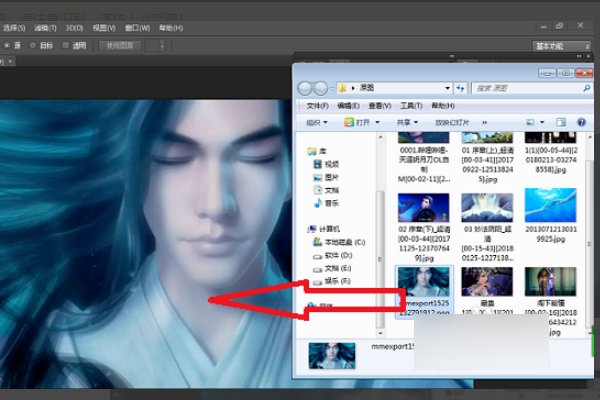Screen dimensions: 600x400
Task: Restore down the Photoshop window
Action: (x=559, y=26)
